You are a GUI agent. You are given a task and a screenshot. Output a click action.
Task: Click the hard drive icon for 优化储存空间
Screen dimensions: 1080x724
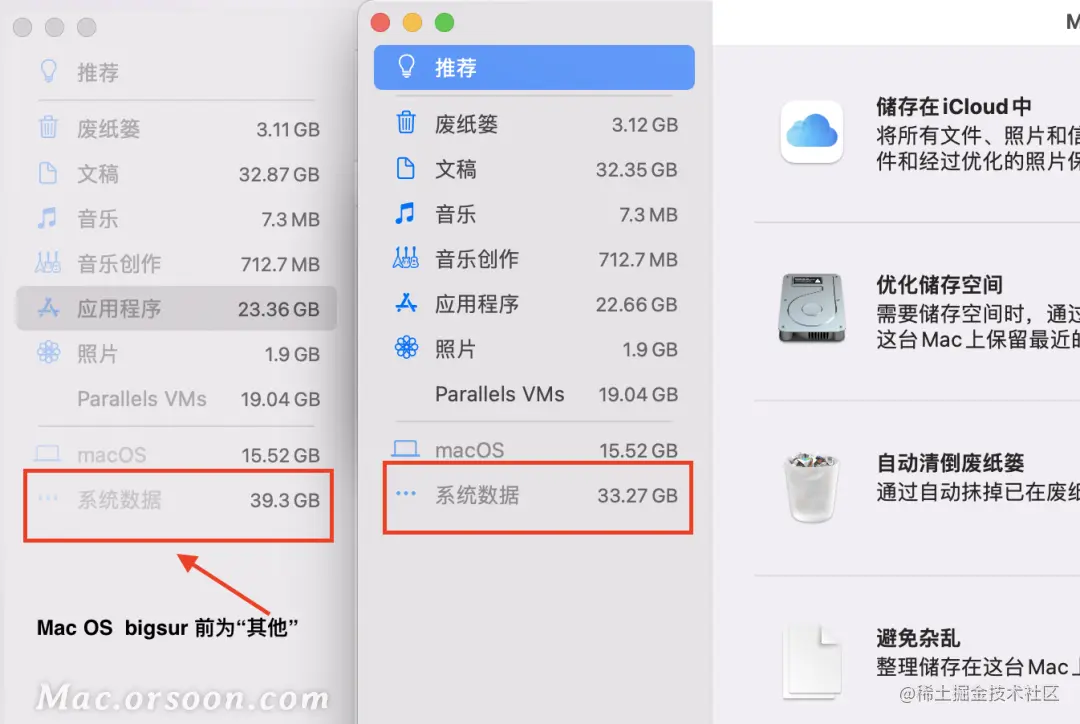[811, 309]
